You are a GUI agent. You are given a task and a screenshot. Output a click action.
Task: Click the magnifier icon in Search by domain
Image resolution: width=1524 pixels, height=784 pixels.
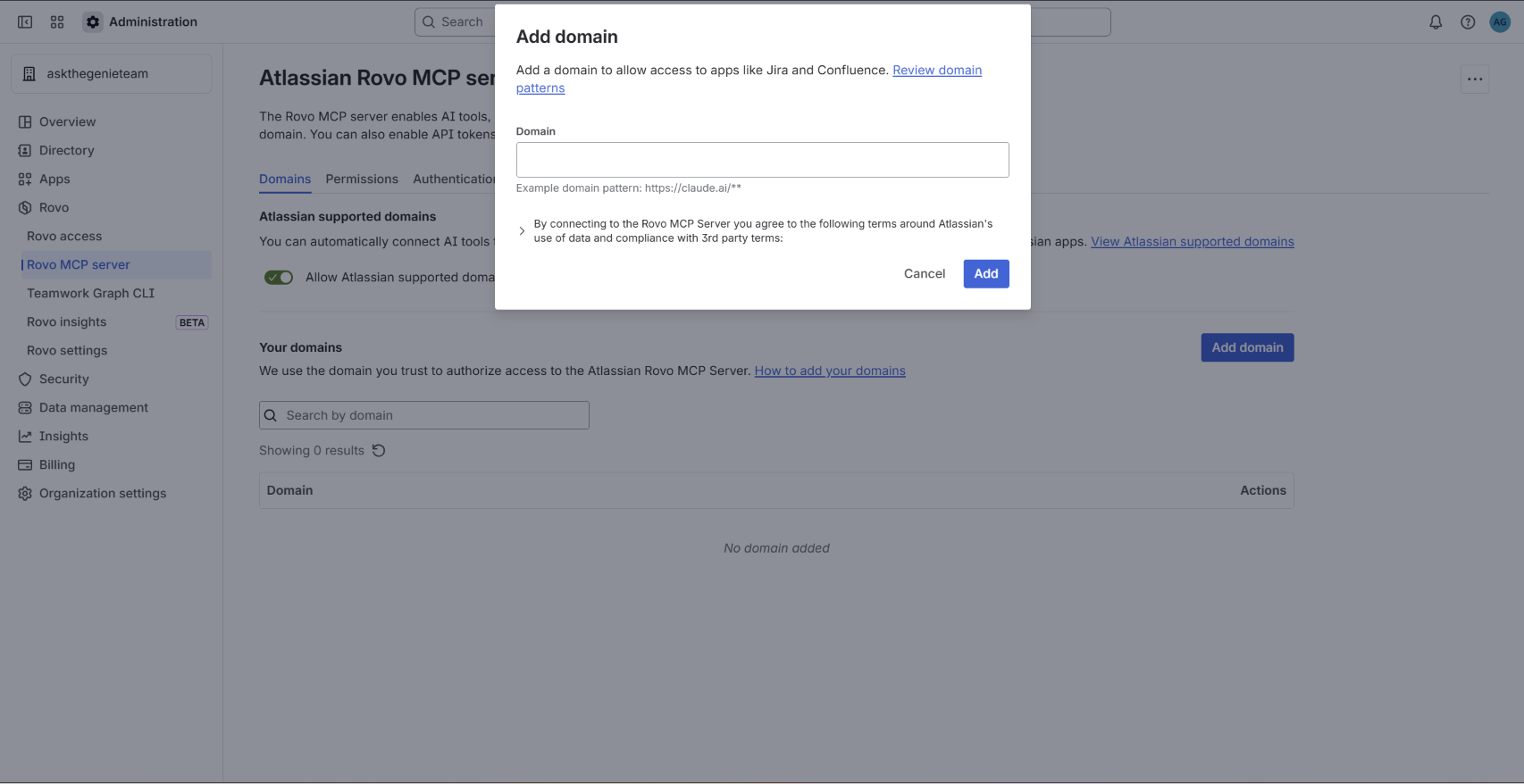(x=271, y=415)
